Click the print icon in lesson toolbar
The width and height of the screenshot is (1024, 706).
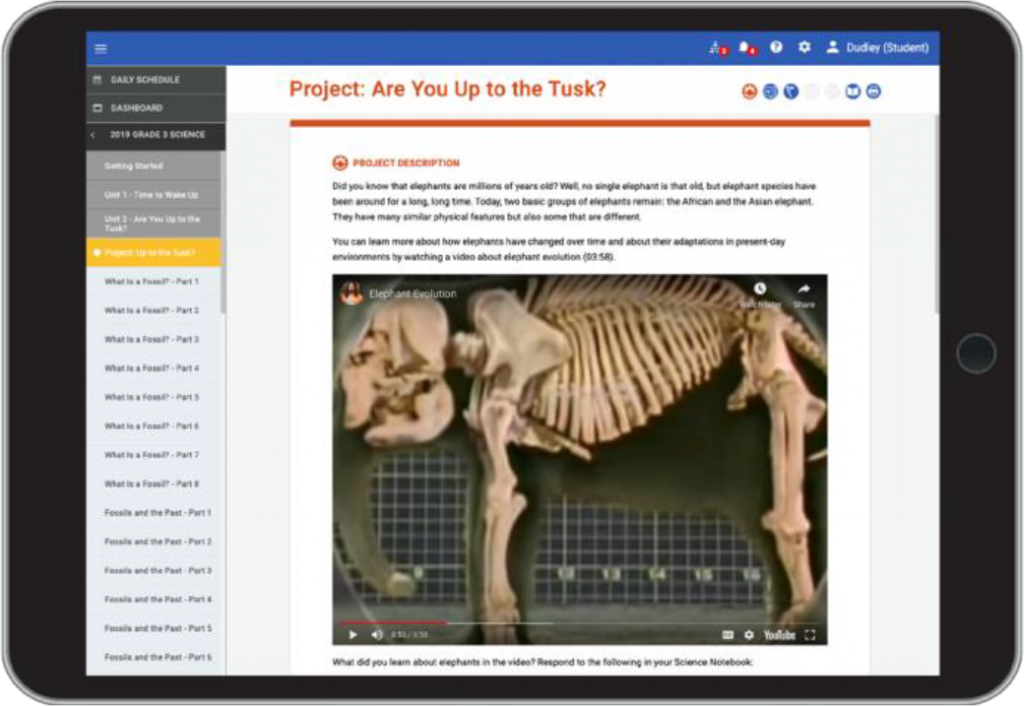(874, 92)
